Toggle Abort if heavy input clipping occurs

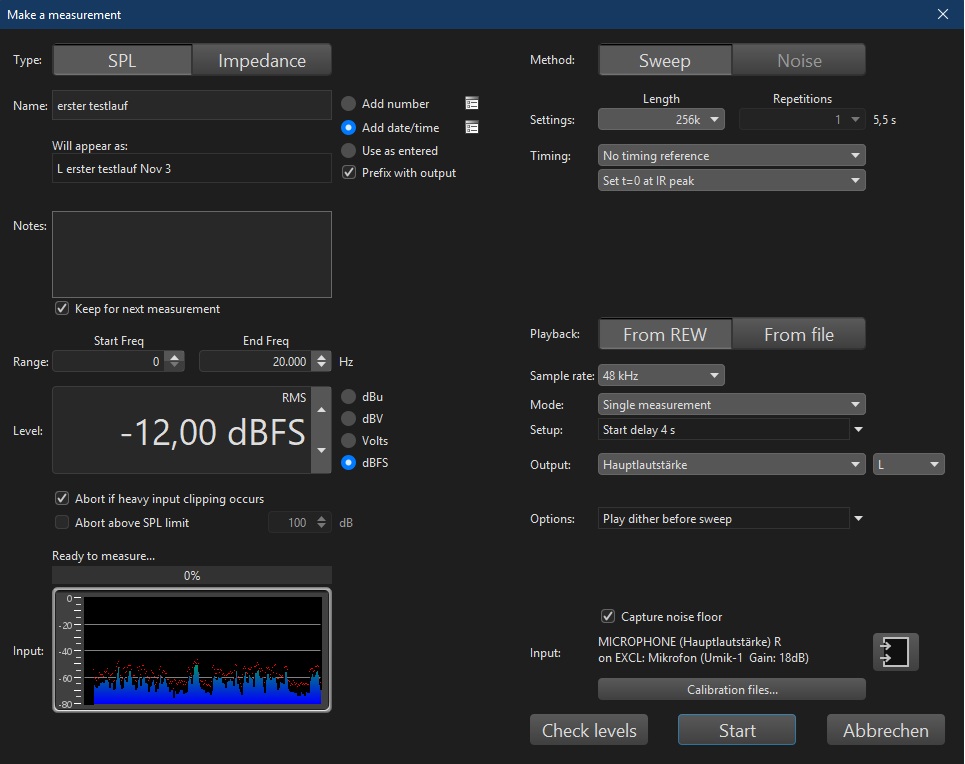(x=62, y=499)
